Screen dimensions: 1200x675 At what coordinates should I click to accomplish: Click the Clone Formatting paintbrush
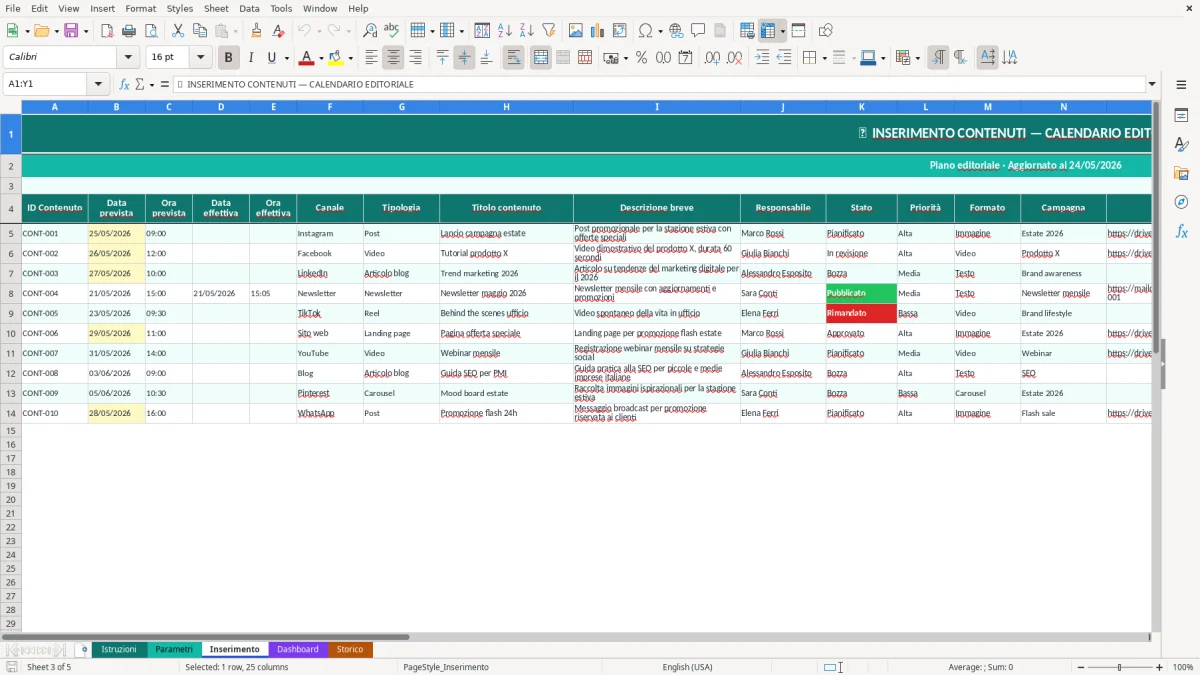[x=257, y=31]
